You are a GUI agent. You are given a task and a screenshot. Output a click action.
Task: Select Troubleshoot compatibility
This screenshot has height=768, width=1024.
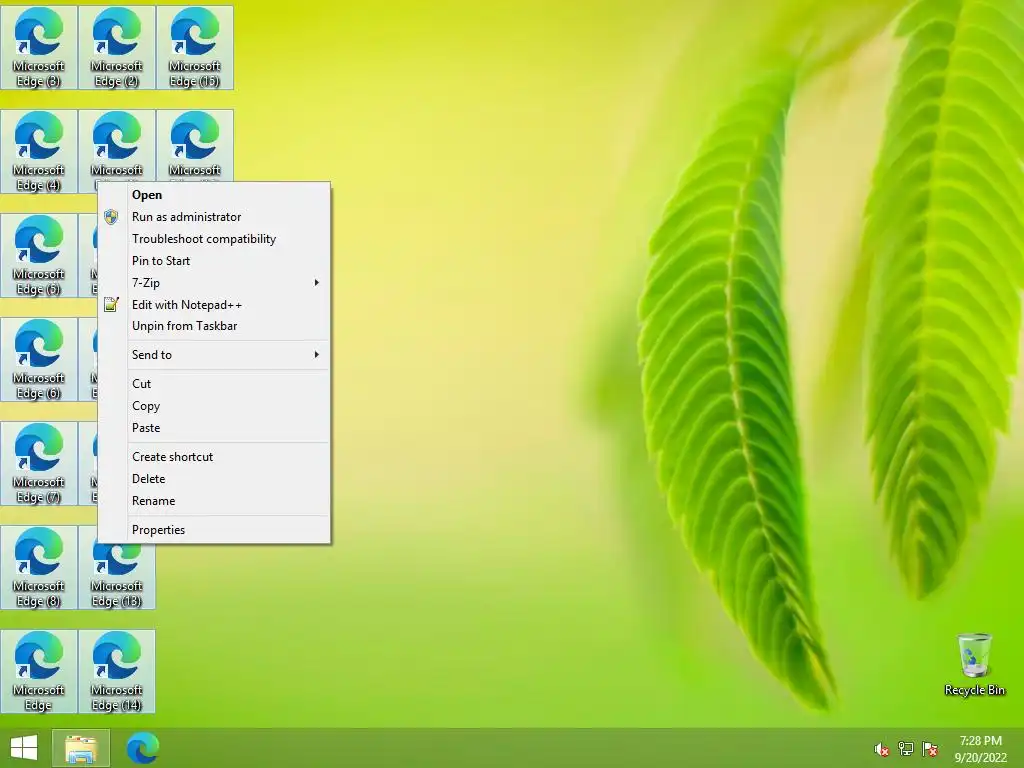point(214,239)
